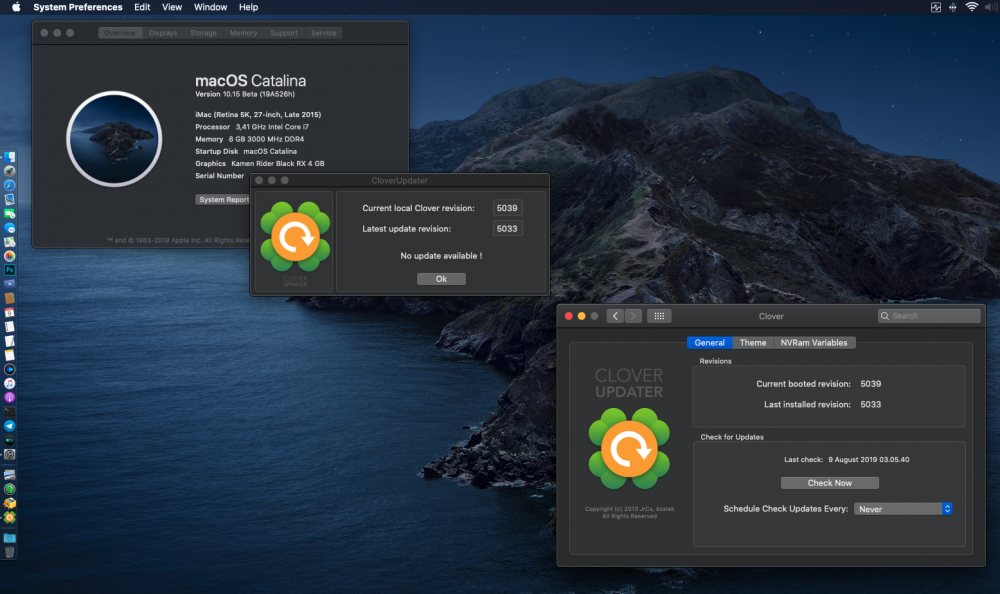Screen dimensions: 1000x594
Task: Click large Clover Updater logo in preferences
Action: coord(629,449)
